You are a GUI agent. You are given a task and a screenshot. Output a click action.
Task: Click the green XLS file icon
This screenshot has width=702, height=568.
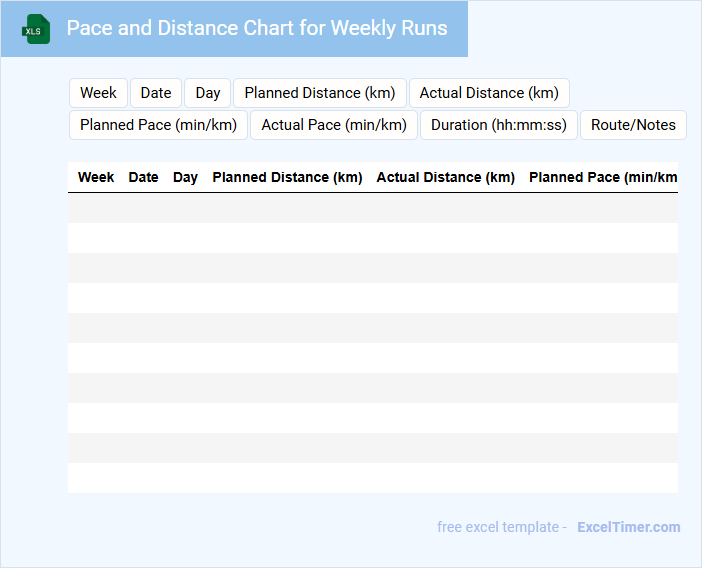pyautogui.click(x=35, y=30)
